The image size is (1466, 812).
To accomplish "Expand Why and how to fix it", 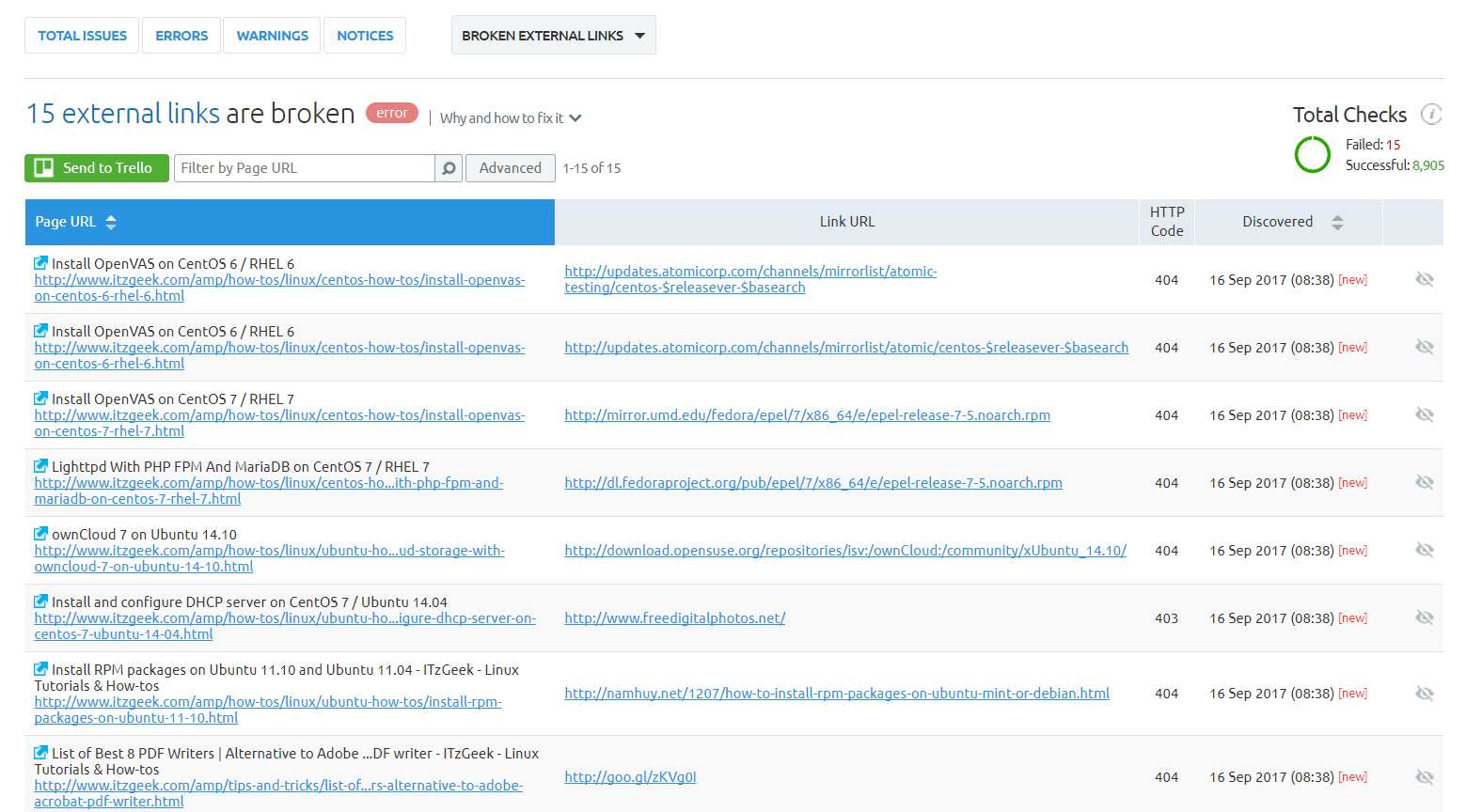I will (511, 118).
